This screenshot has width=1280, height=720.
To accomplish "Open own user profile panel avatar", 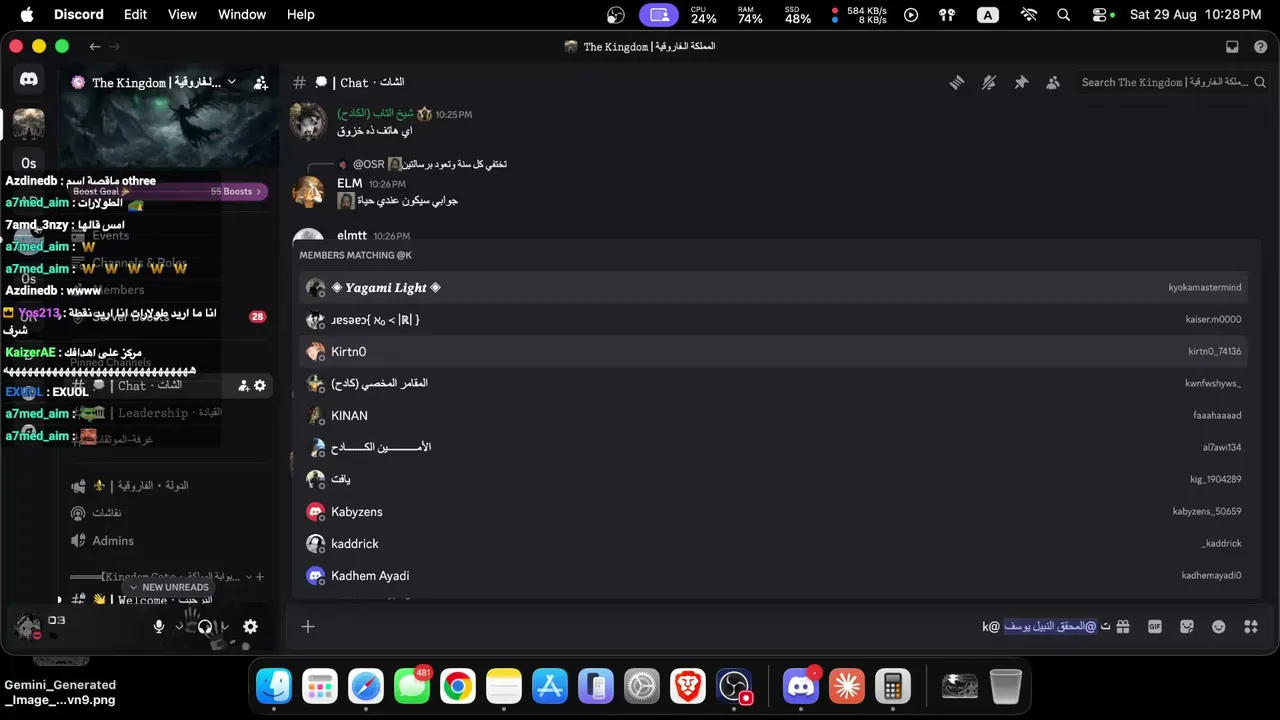I will pos(28,626).
